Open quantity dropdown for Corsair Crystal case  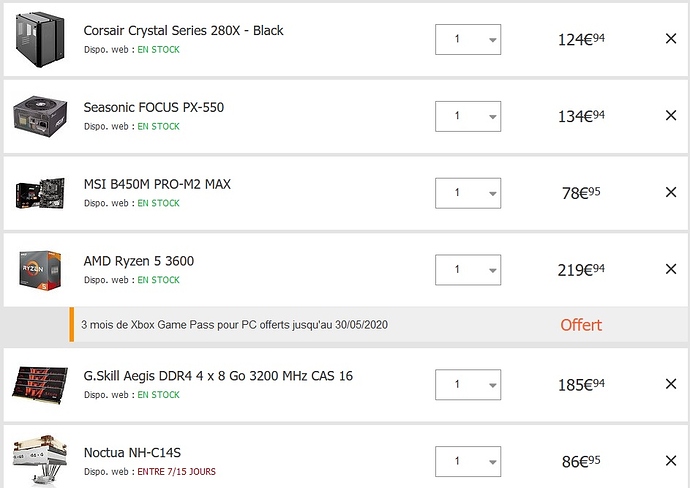click(467, 40)
